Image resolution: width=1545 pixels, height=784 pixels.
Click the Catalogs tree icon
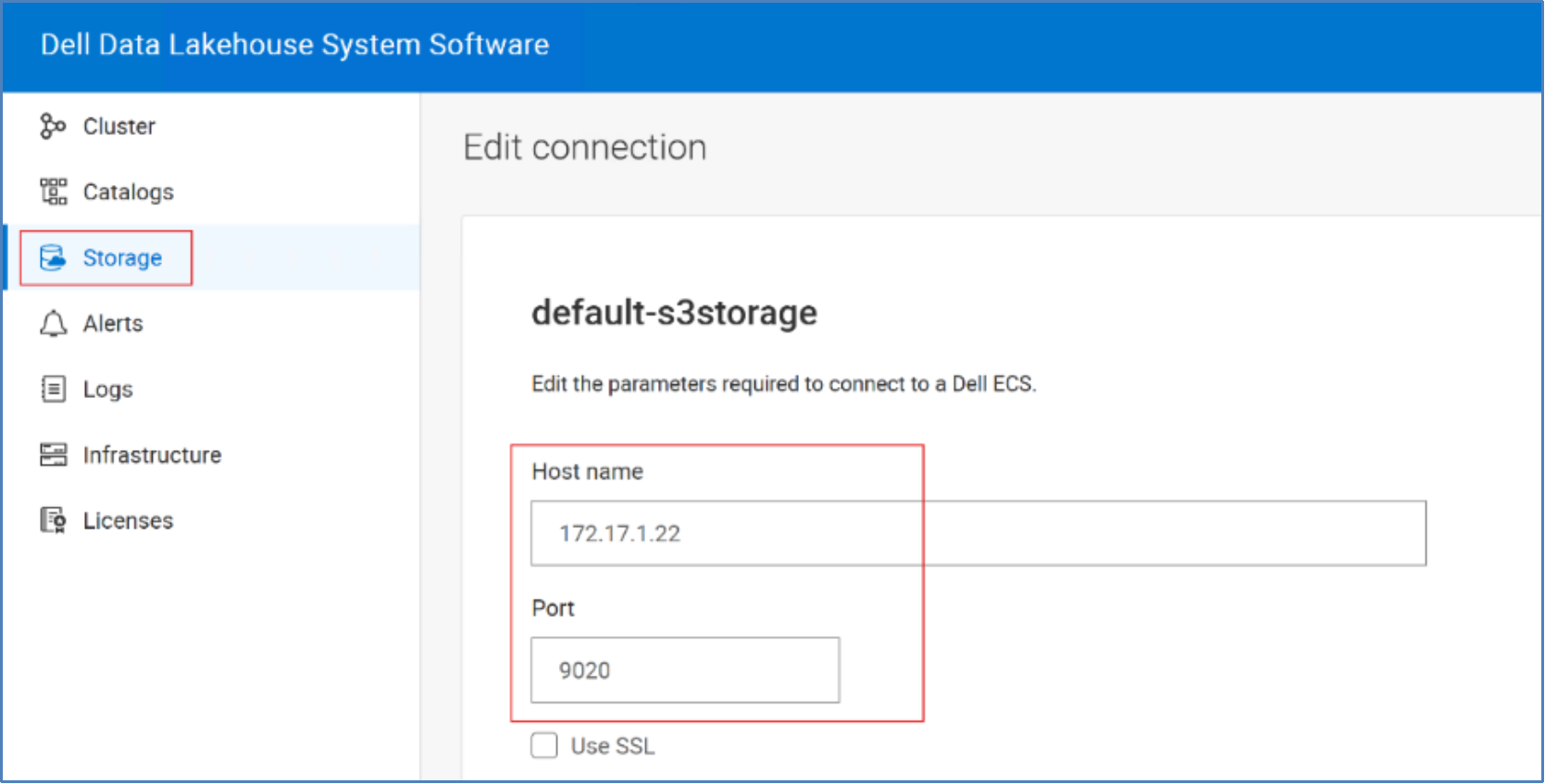coord(53,192)
